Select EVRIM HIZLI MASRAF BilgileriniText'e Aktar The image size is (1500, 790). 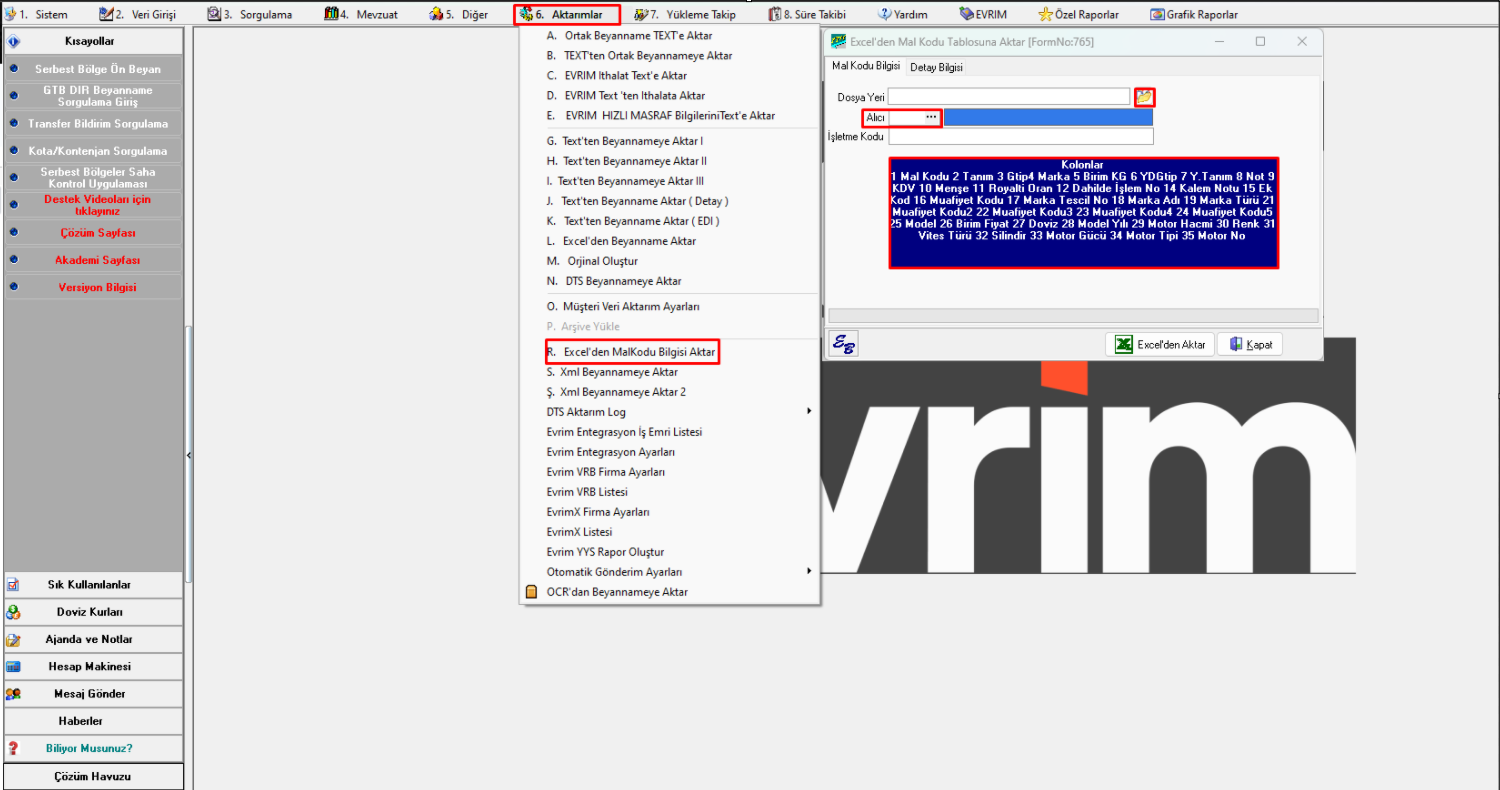[x=670, y=115]
